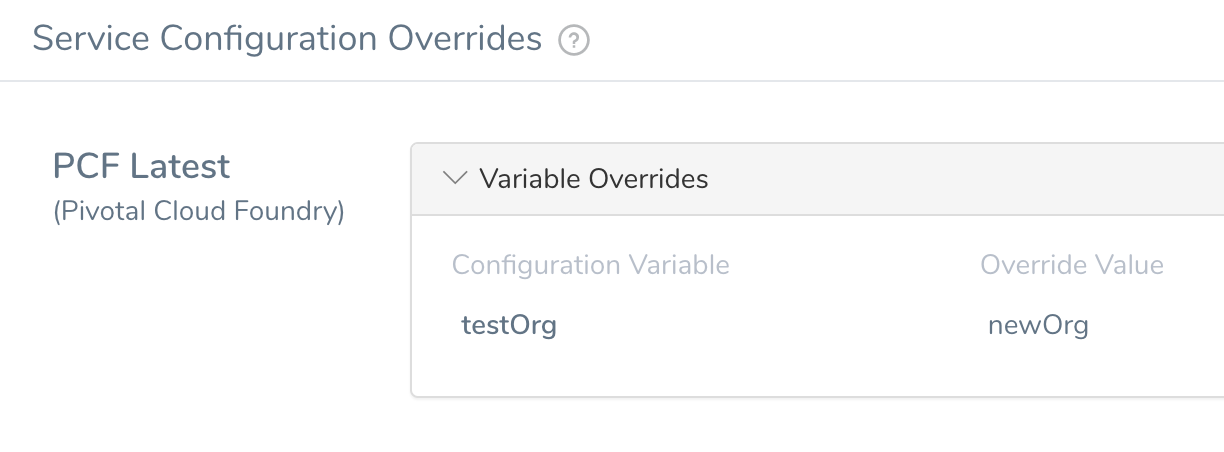Click empty space in Variable Overrides header bar
The image size is (1224, 452).
pyautogui.click(x=960, y=179)
